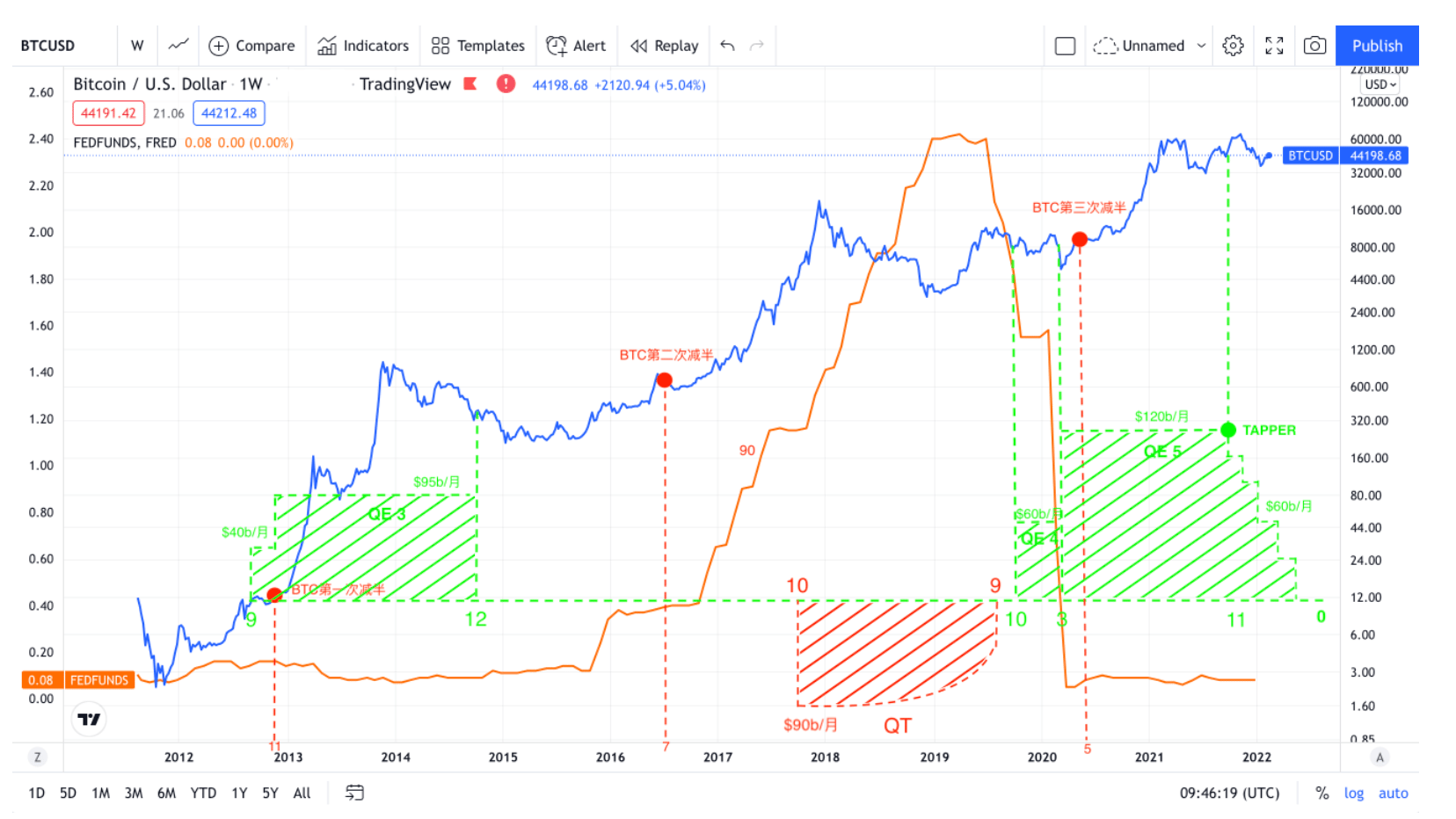Toggle percent scale mode

coord(1321,793)
